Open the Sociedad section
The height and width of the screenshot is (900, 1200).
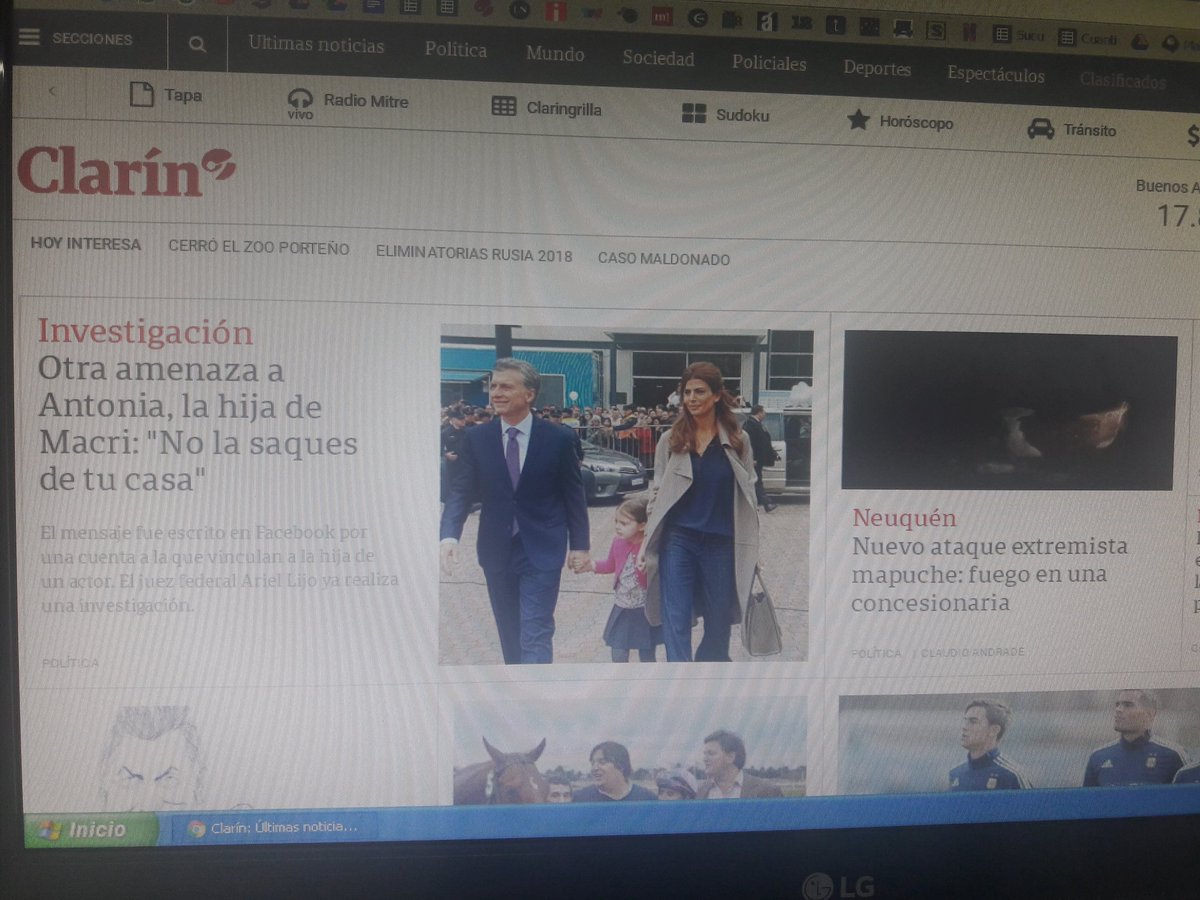coord(658,58)
